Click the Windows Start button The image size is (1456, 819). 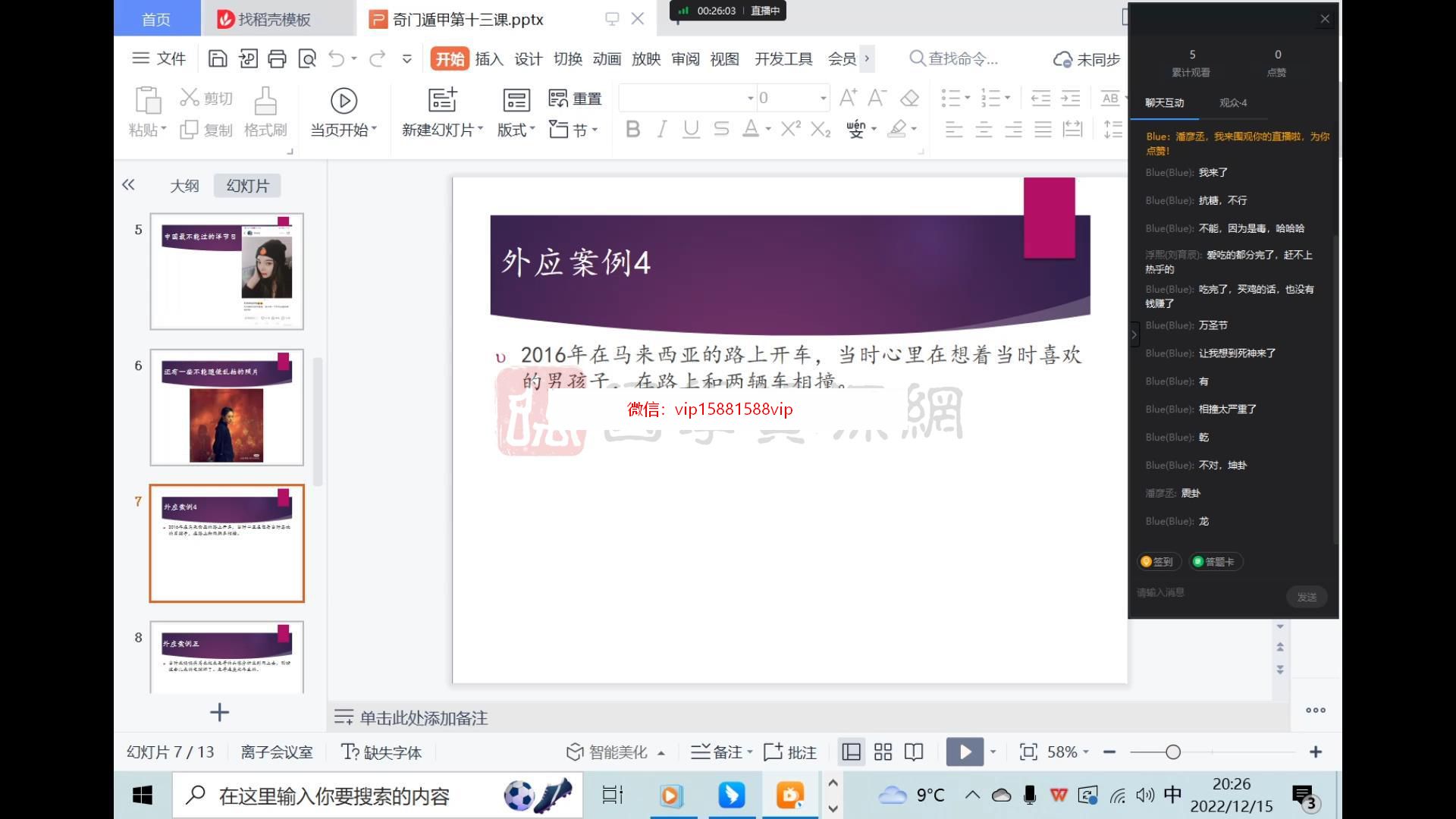[x=143, y=795]
